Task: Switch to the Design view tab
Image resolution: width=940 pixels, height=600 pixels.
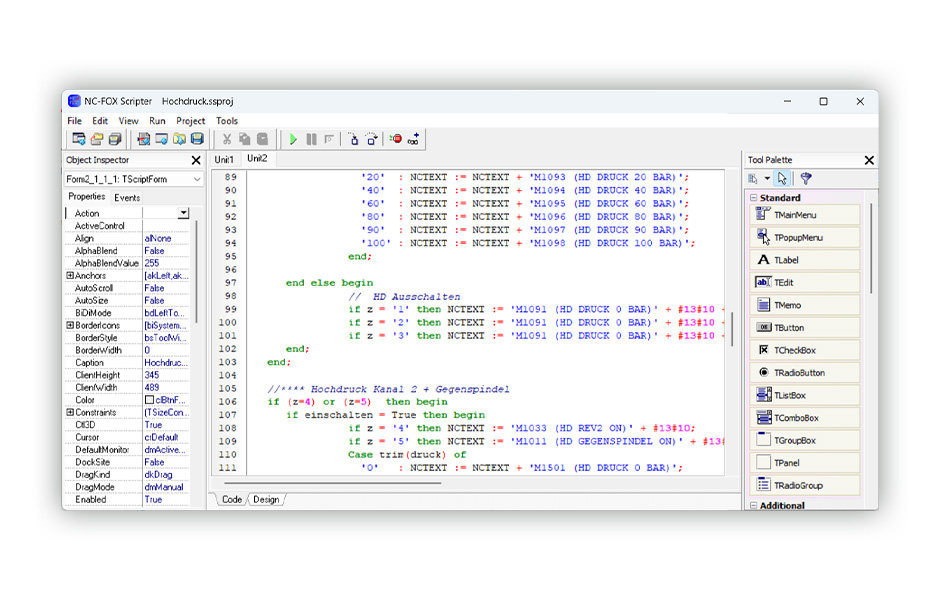Action: tap(266, 499)
